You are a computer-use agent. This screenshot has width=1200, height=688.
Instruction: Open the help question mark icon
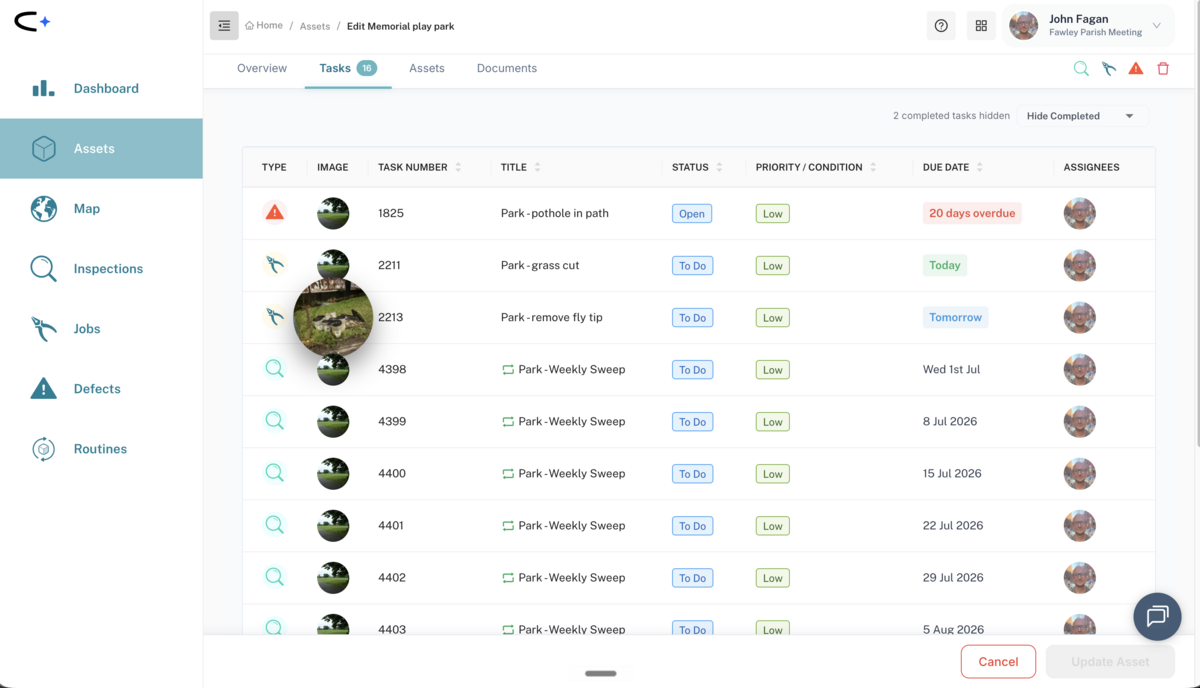coord(941,26)
